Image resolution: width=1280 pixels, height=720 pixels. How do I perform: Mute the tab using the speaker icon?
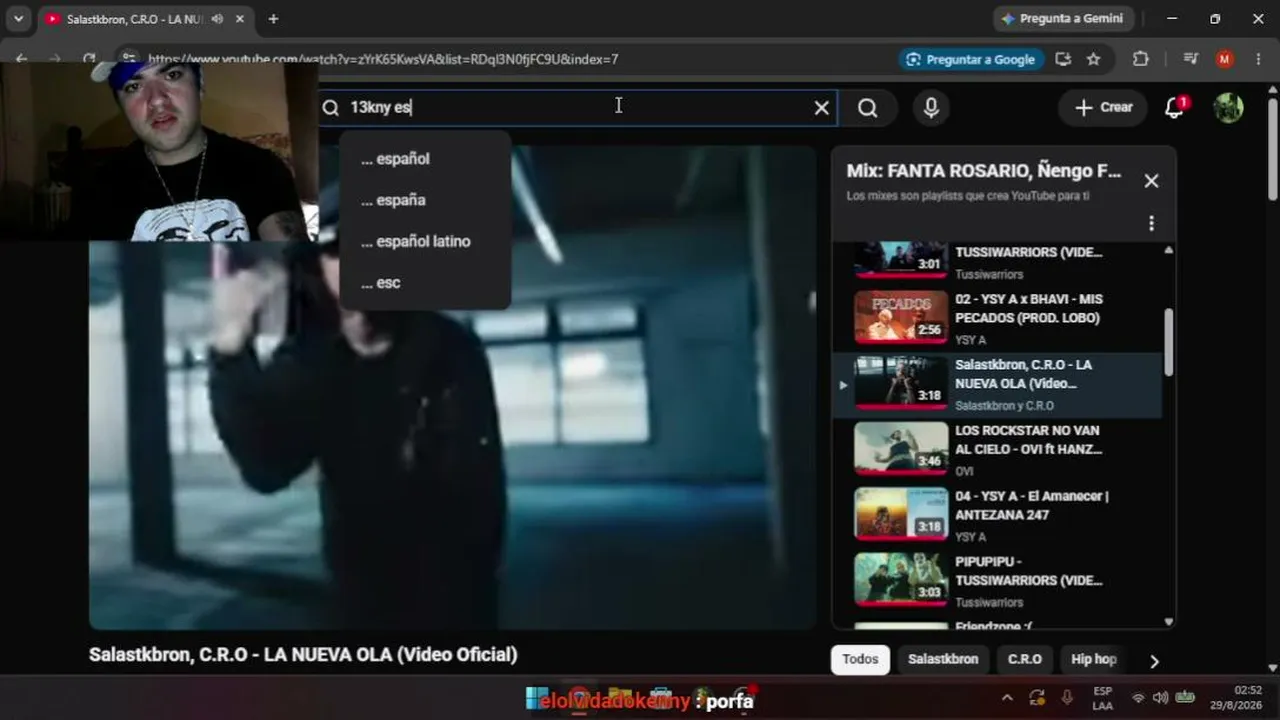(x=217, y=19)
